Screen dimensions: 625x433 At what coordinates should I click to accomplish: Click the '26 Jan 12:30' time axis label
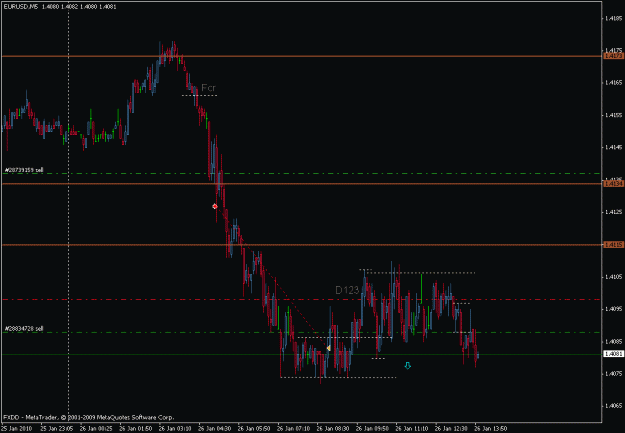[451, 429]
